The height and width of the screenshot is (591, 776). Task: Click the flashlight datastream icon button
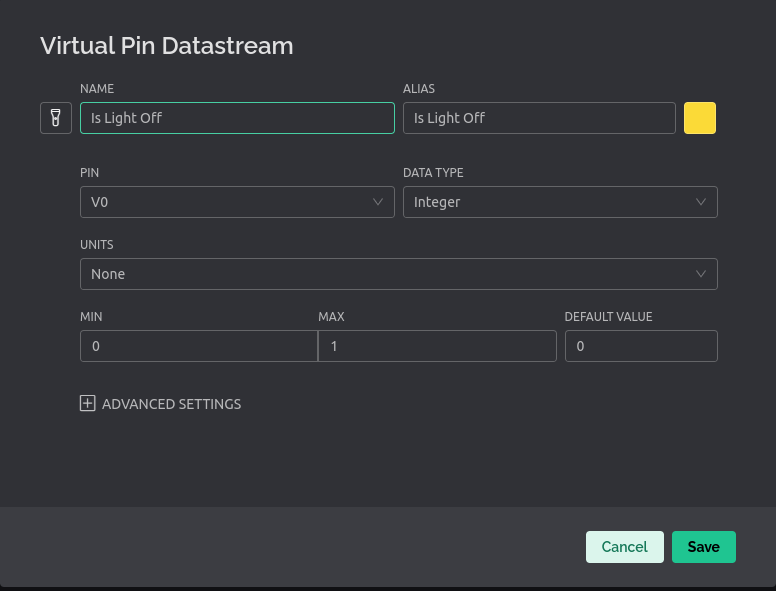pyautogui.click(x=56, y=118)
